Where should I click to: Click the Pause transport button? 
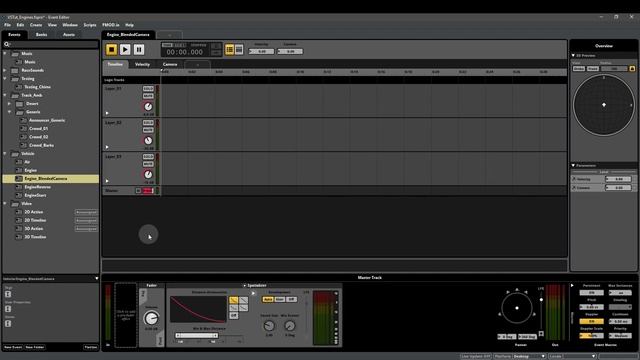pos(139,49)
